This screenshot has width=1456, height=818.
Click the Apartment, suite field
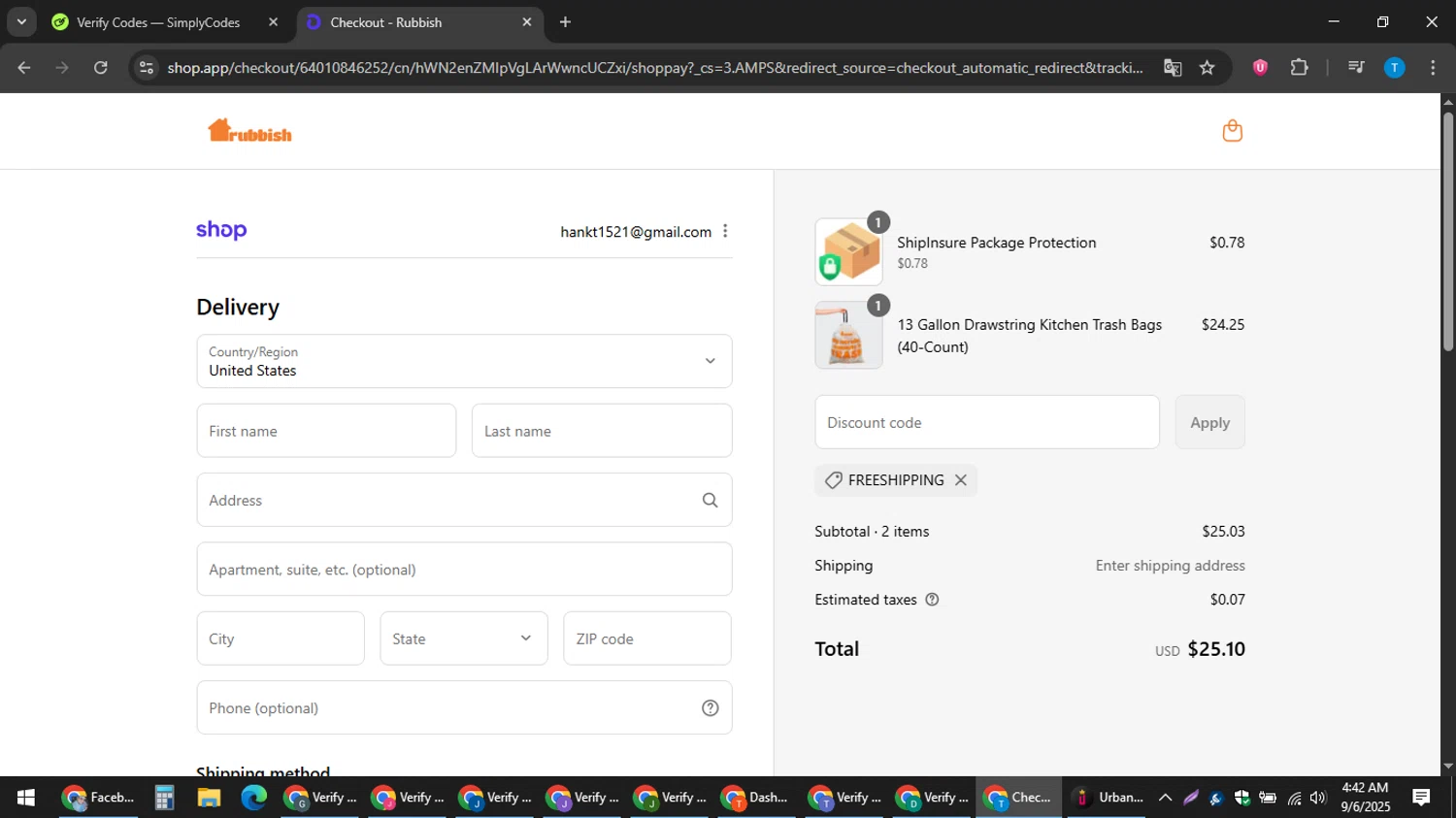464,569
